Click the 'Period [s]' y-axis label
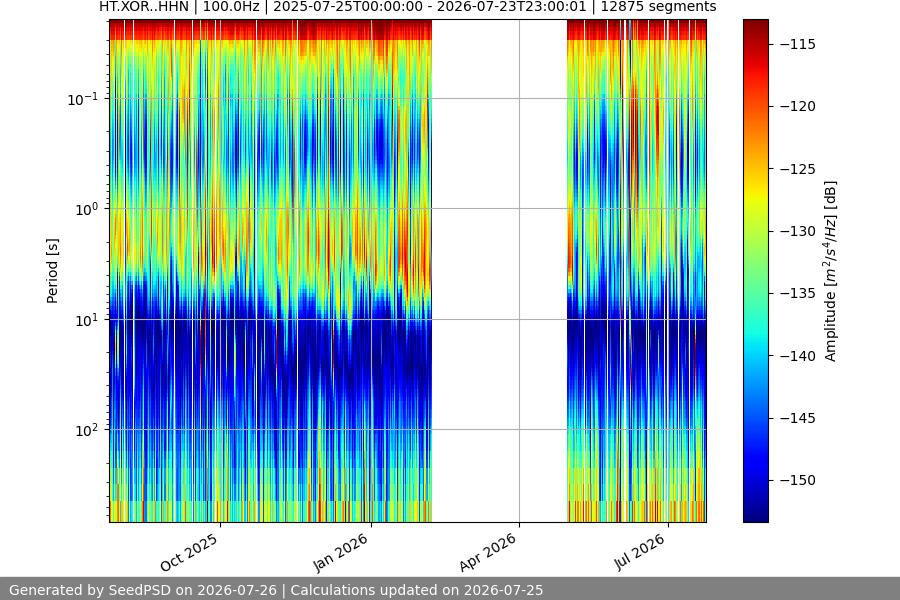The width and height of the screenshot is (900, 600). click(x=52, y=271)
